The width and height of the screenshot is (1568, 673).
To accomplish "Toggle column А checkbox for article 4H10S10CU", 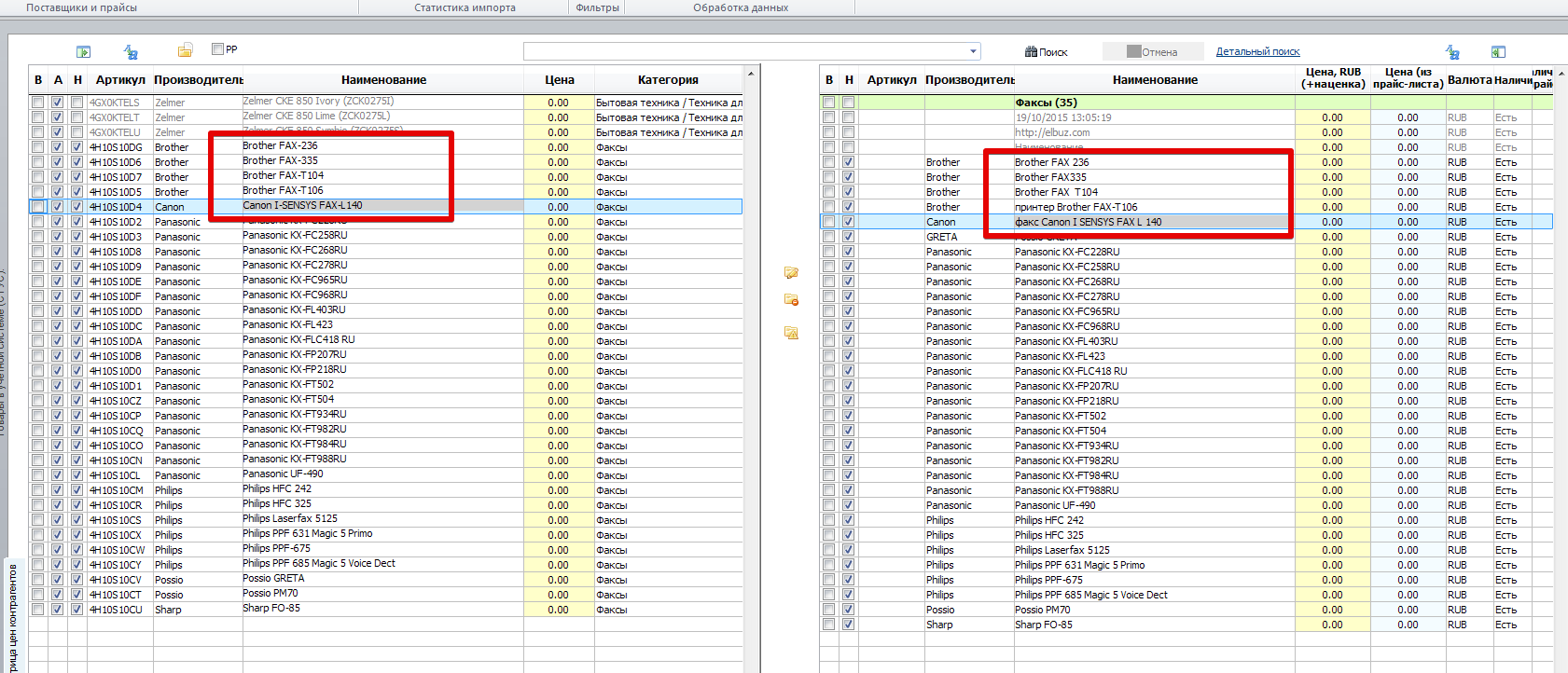I will (x=57, y=610).
